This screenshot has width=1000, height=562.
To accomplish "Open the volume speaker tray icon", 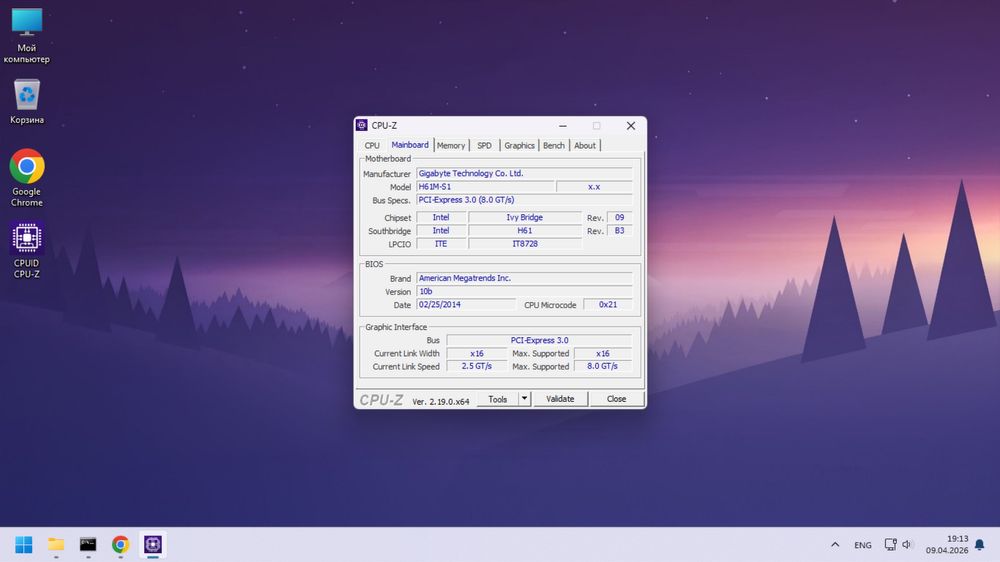I will point(906,544).
